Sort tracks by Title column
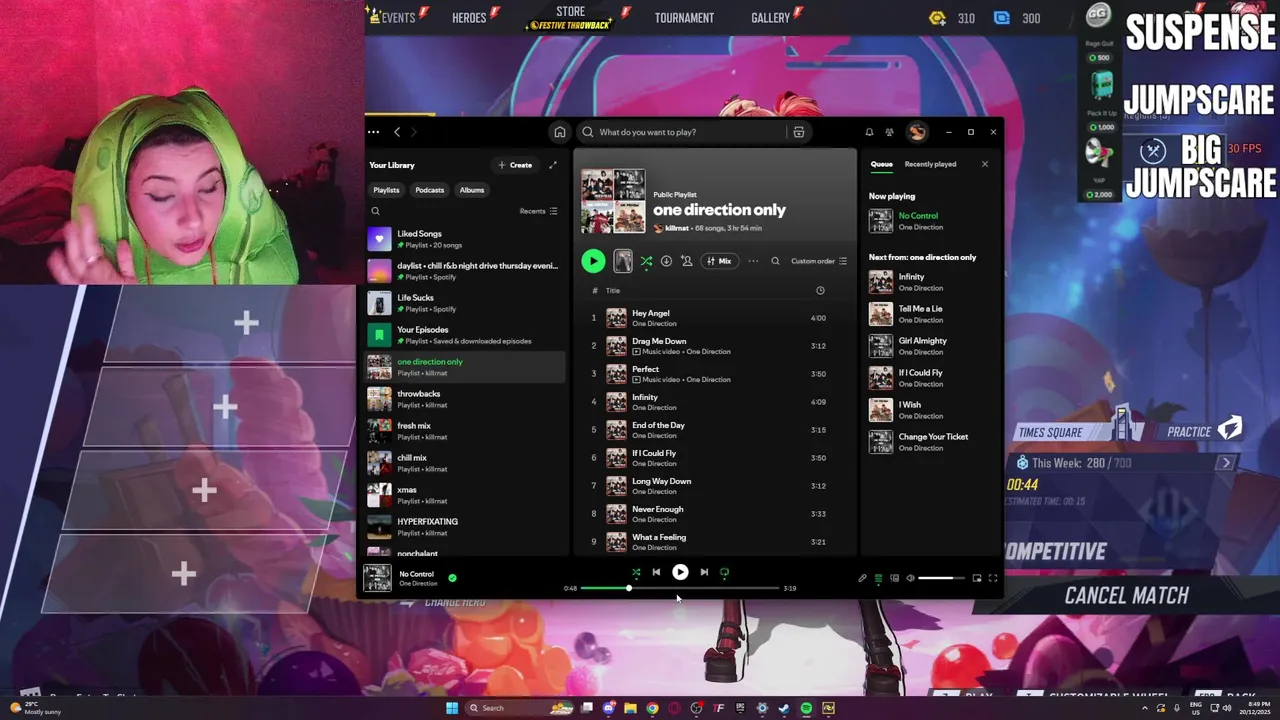Viewport: 1280px width, 720px height. (613, 290)
